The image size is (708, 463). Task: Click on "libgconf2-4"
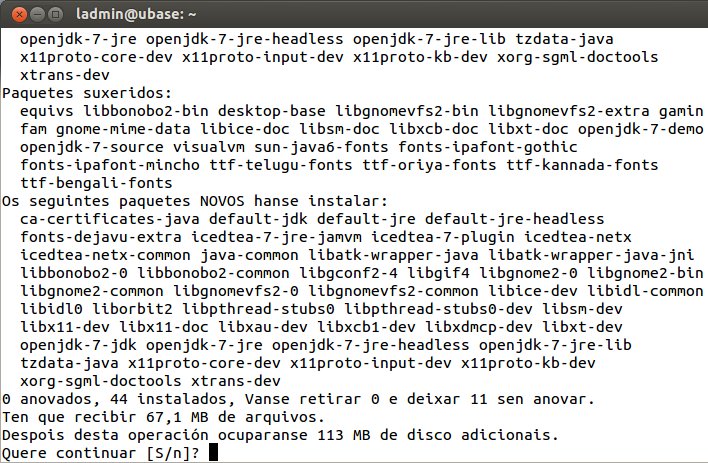pos(349,273)
